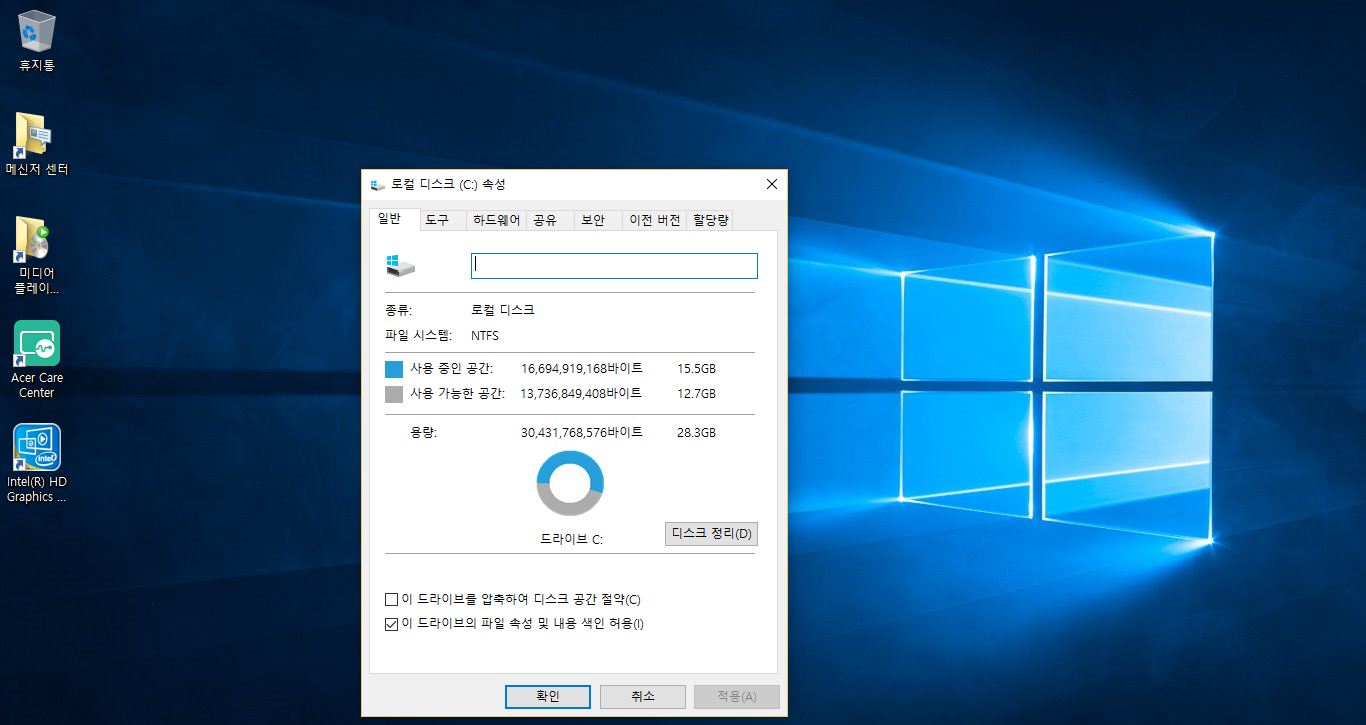
Task: Click the 13,736,849,408바이트 free space value
Action: pos(582,394)
